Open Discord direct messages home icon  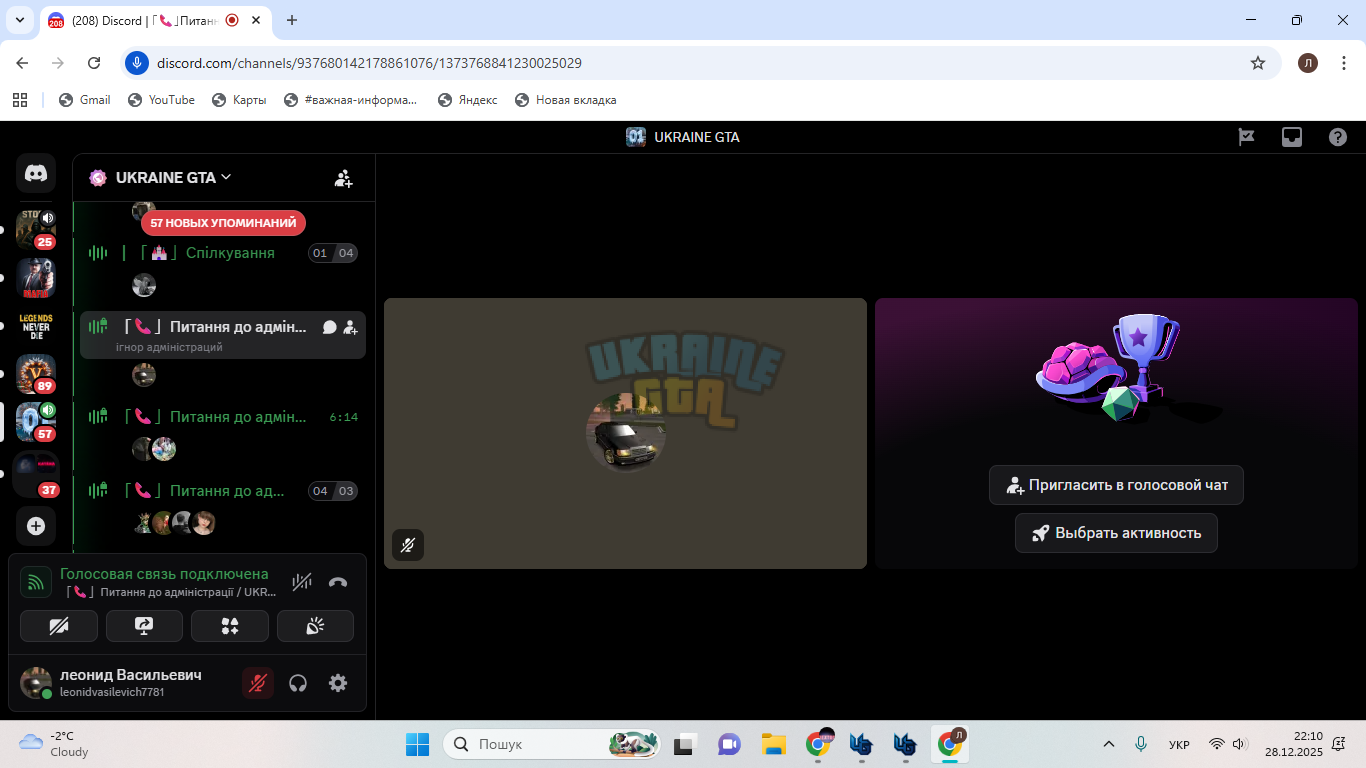point(36,173)
